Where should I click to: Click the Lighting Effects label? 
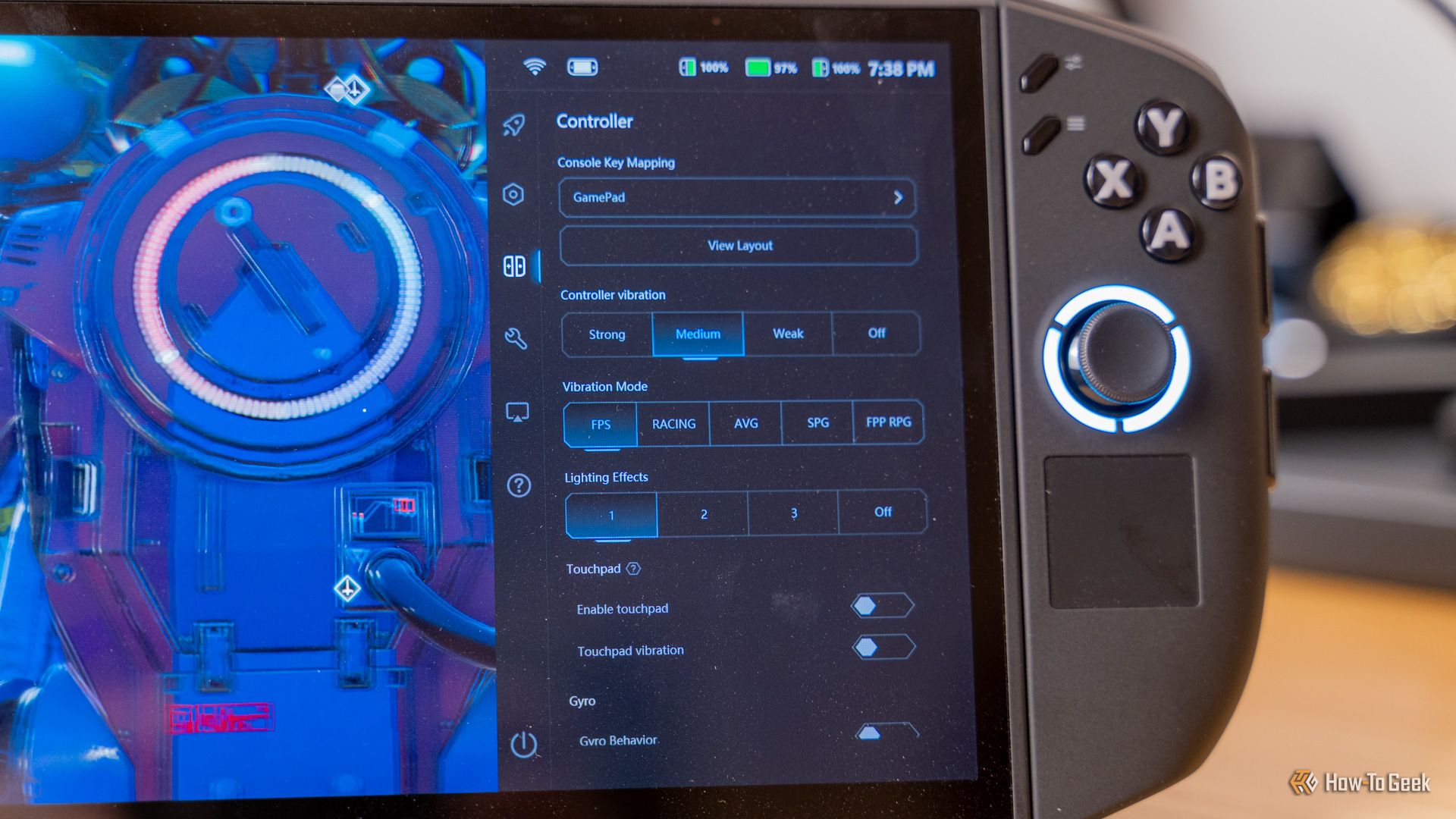click(x=606, y=477)
